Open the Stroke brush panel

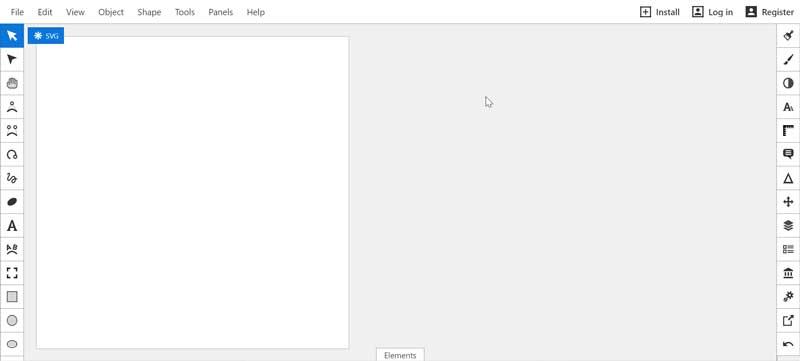(788, 60)
